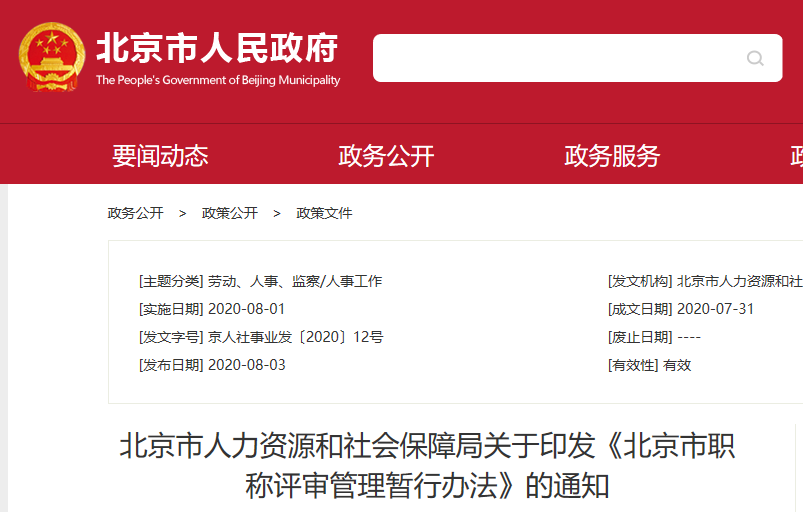The width and height of the screenshot is (803, 512).
Task: Click the 成文日期 value 2020-07-31
Action: pyautogui.click(x=715, y=309)
